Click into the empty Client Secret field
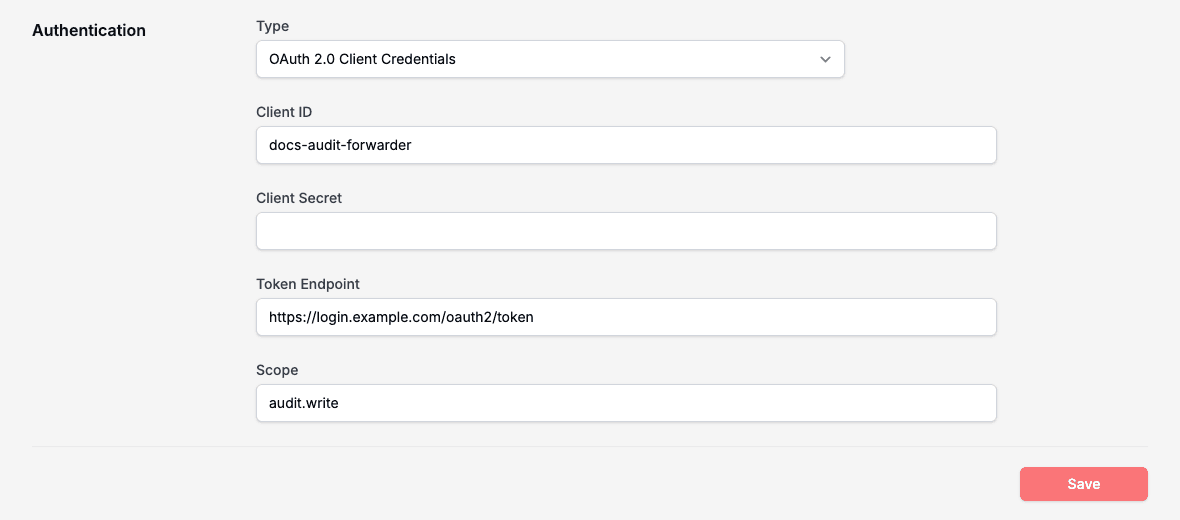The image size is (1180, 520). [626, 231]
